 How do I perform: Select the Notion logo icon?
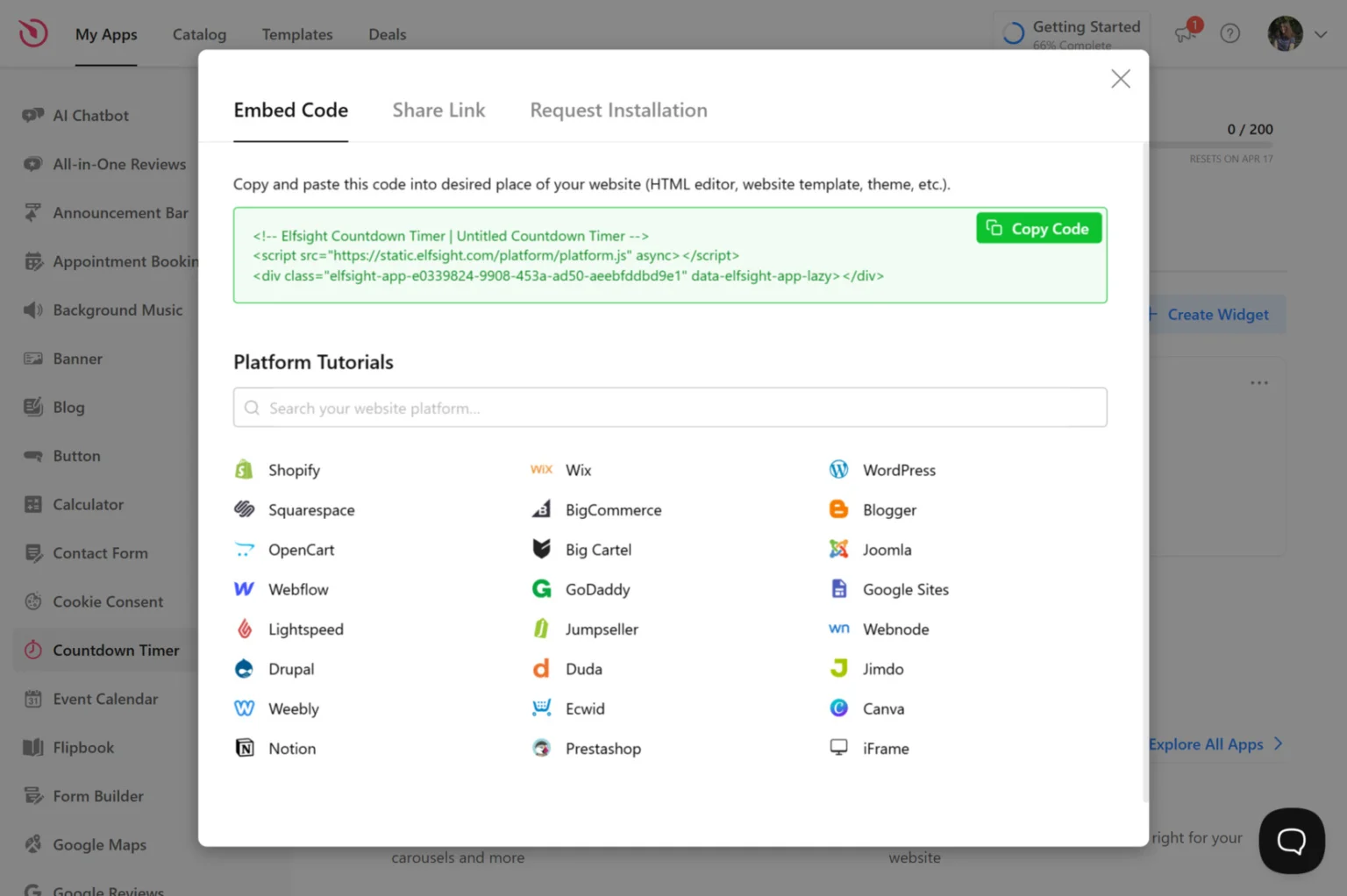(x=245, y=748)
